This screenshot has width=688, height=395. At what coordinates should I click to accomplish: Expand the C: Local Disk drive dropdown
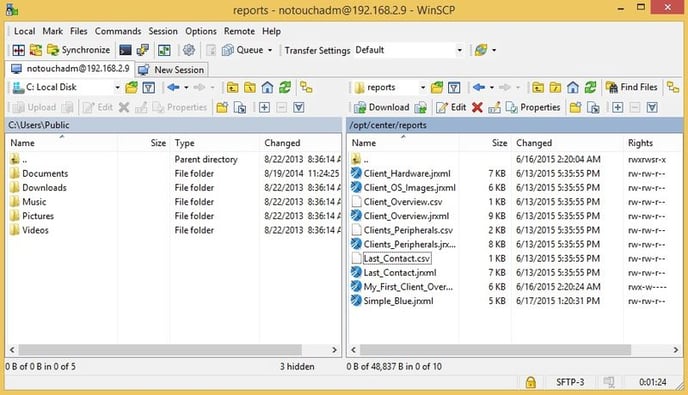(x=117, y=87)
